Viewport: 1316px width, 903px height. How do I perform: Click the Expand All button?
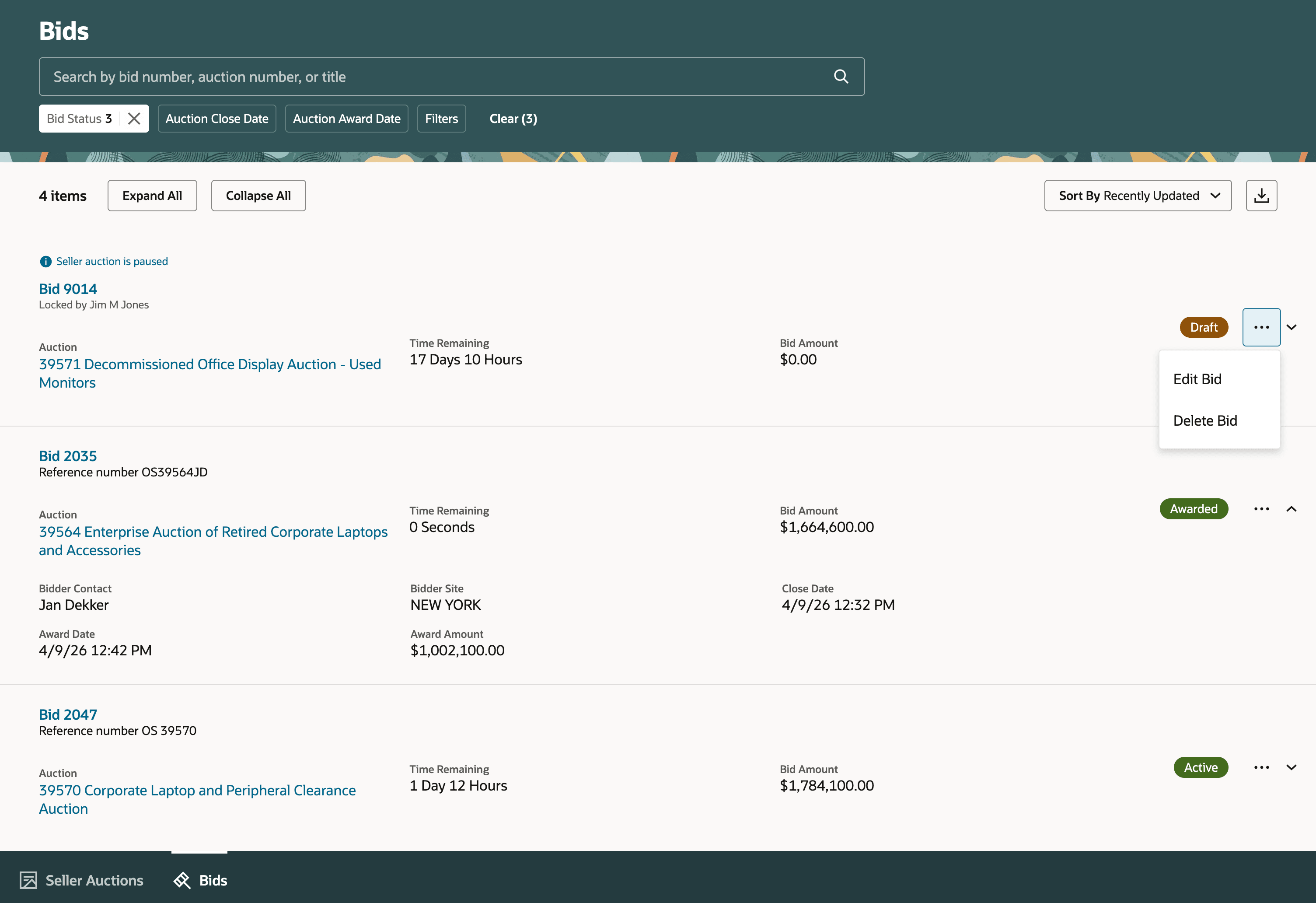[x=152, y=196]
